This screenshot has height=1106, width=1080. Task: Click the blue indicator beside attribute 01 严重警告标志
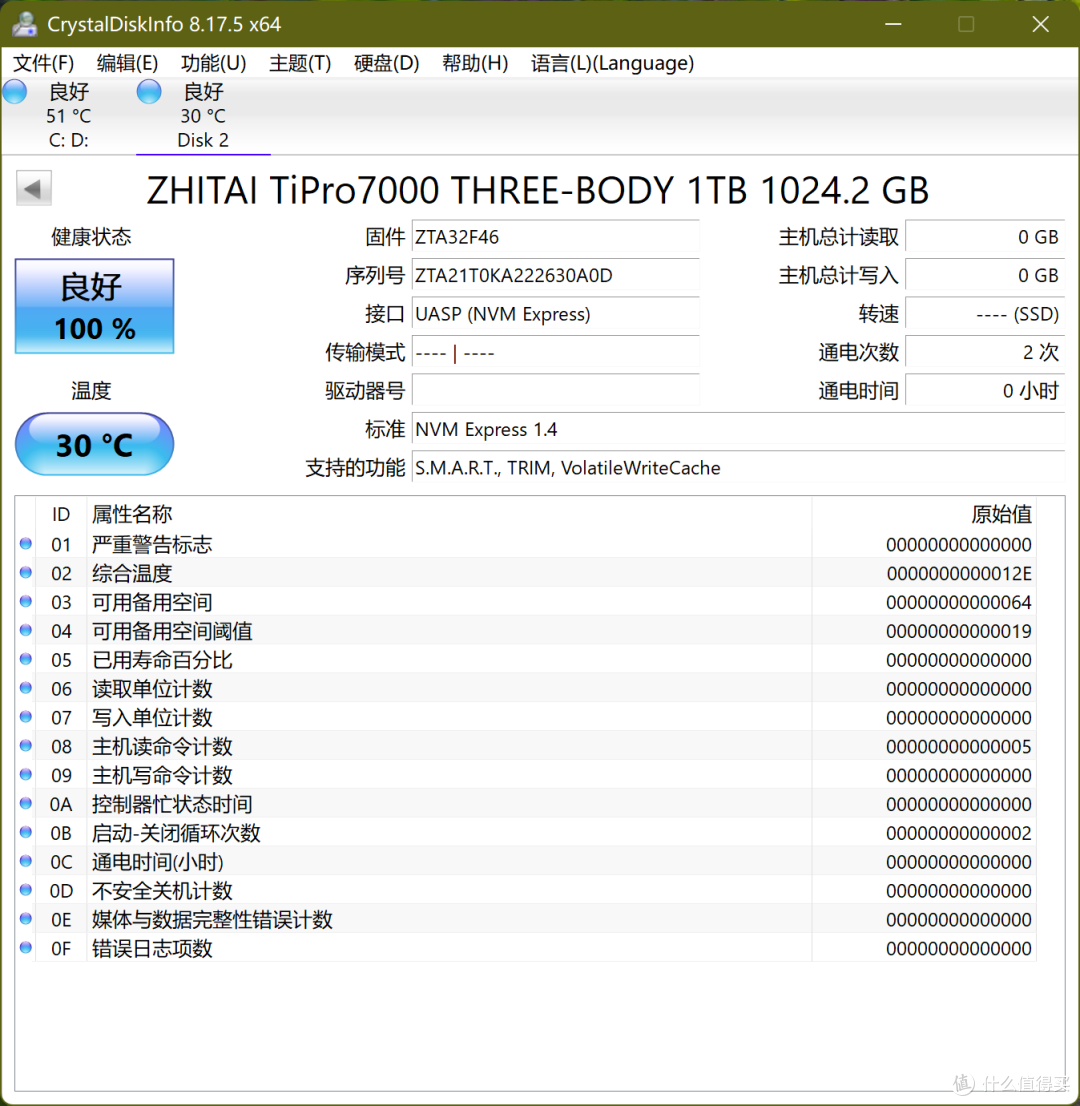point(25,544)
